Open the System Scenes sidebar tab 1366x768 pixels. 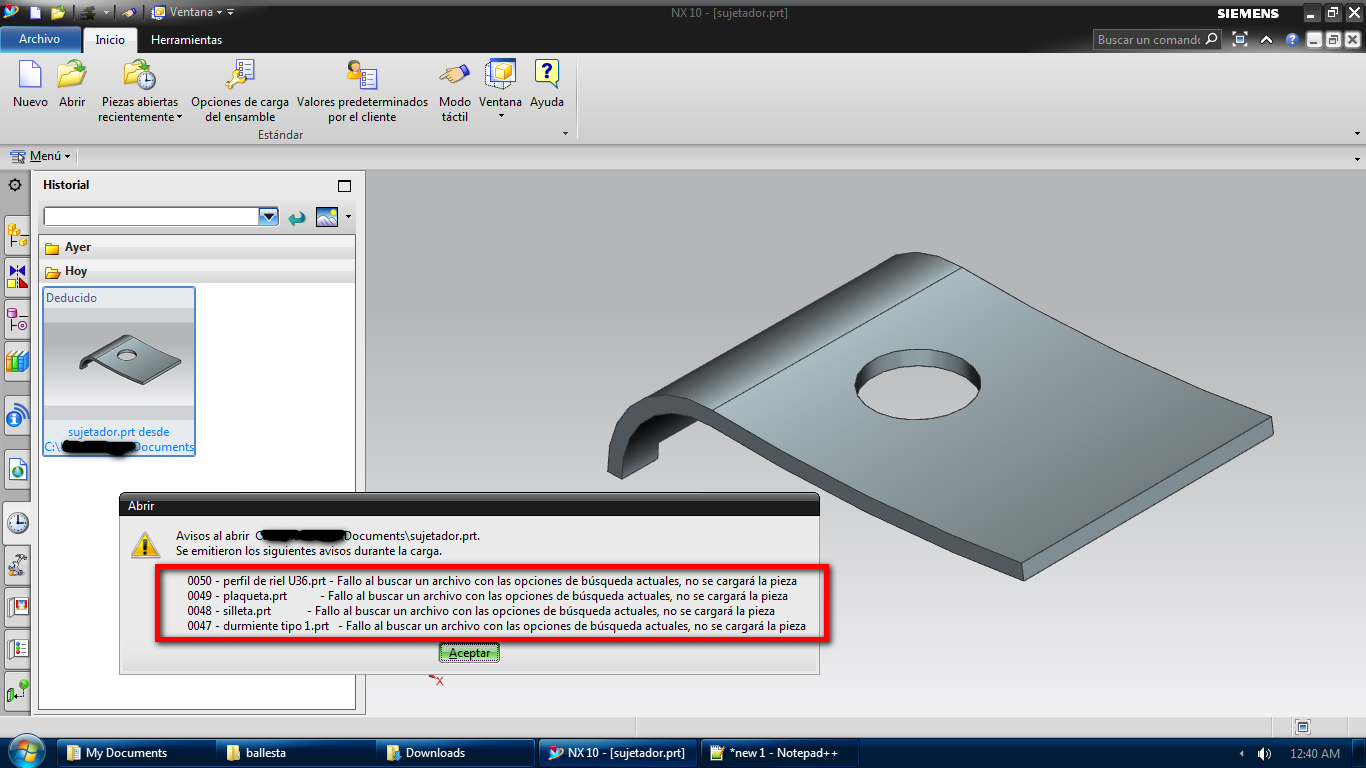click(17, 690)
